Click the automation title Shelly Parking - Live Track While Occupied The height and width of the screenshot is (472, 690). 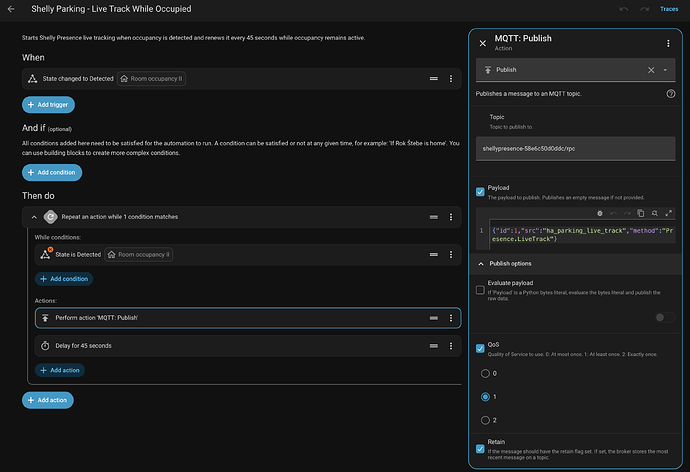coord(111,9)
